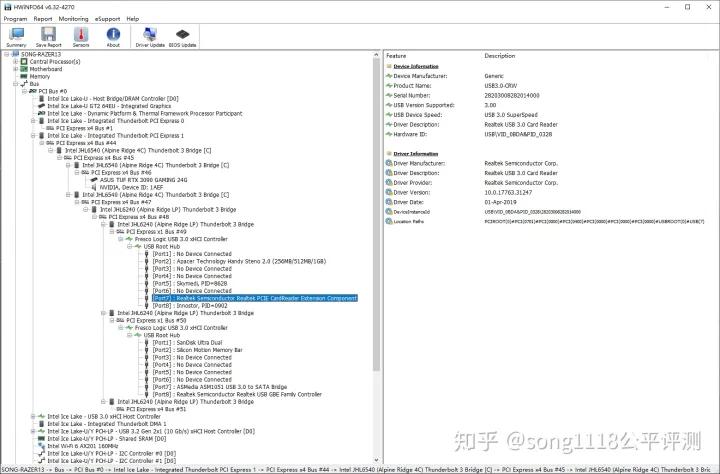Image resolution: width=720 pixels, height=474 pixels.
Task: Collapse Integrated Thunderbolt PCI Express 0 node
Action: [x=33, y=121]
